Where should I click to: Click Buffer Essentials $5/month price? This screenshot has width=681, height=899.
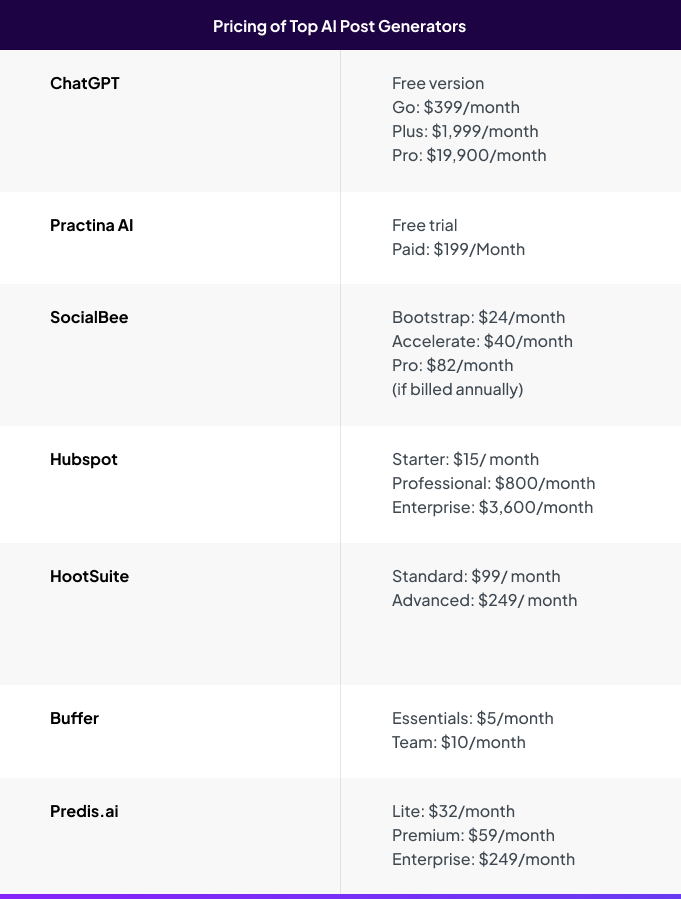pyautogui.click(x=472, y=719)
